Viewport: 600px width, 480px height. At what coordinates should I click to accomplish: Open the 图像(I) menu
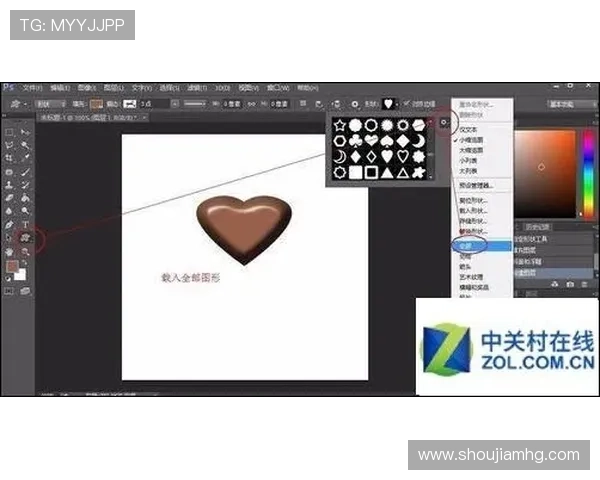click(x=87, y=88)
